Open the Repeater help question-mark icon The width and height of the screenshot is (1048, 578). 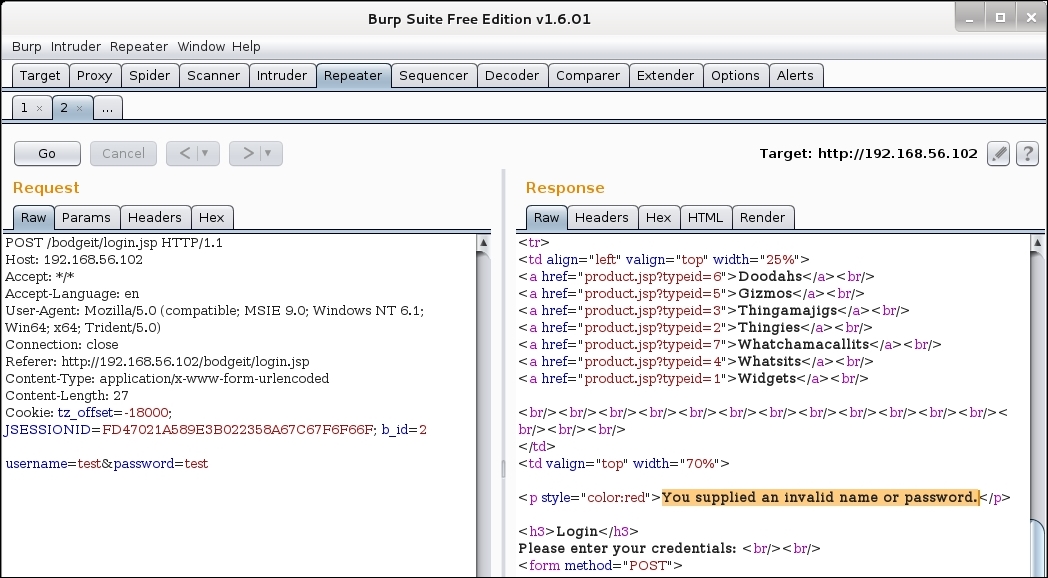(1027, 154)
